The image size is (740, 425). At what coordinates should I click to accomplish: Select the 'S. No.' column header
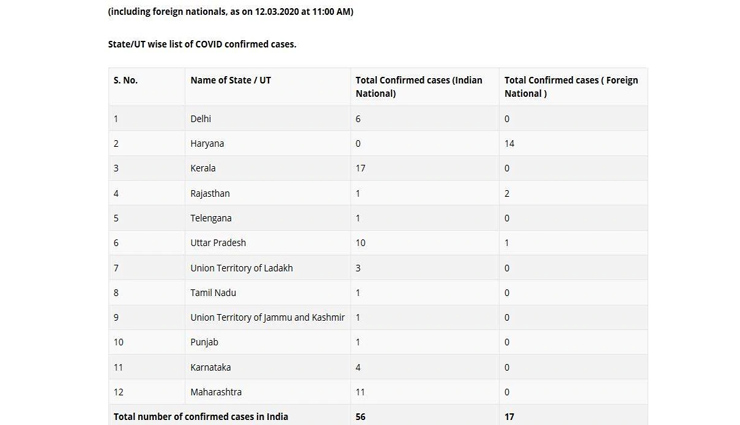tap(126, 80)
